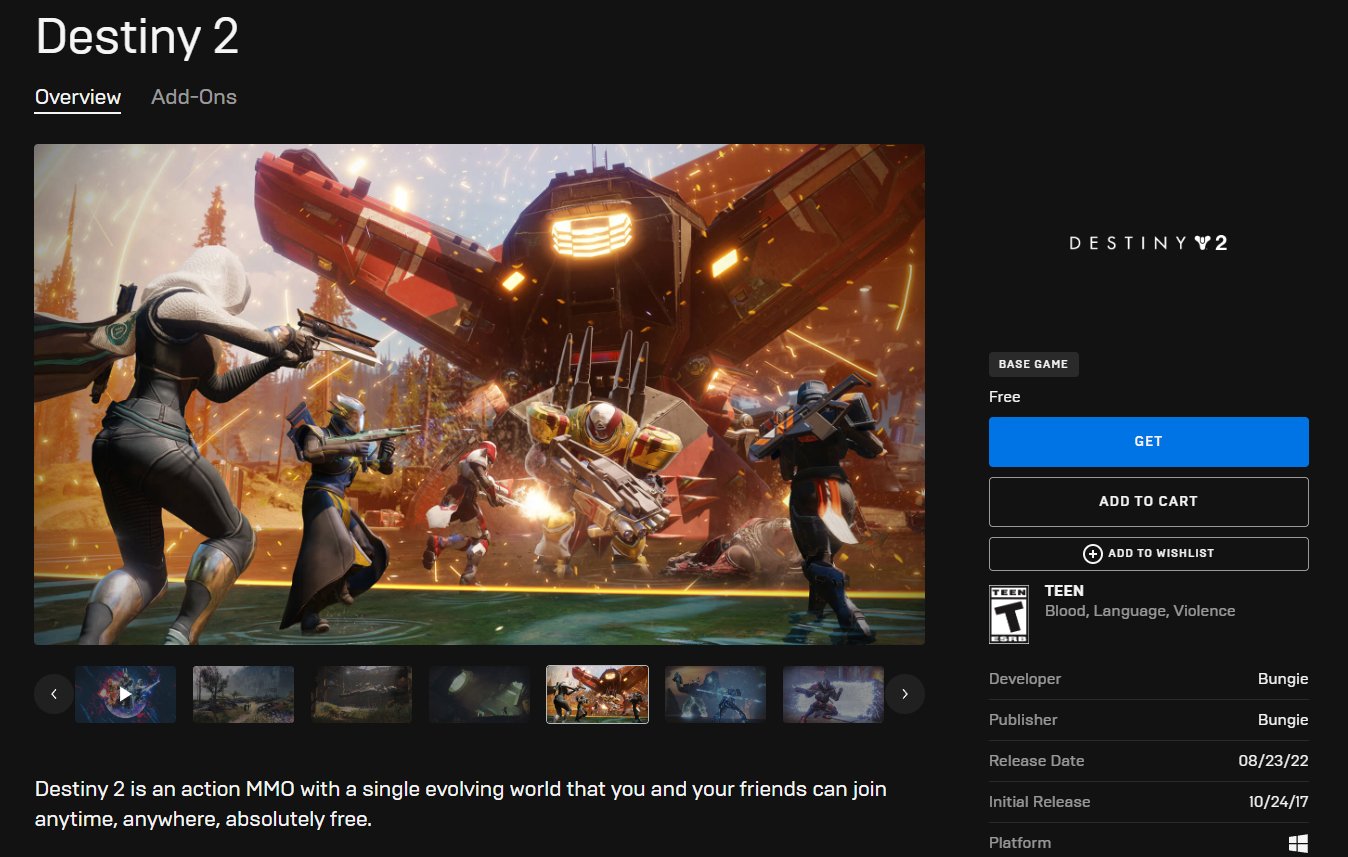
Task: Click the Blood, Language, Violence descriptor text
Action: pos(1140,611)
